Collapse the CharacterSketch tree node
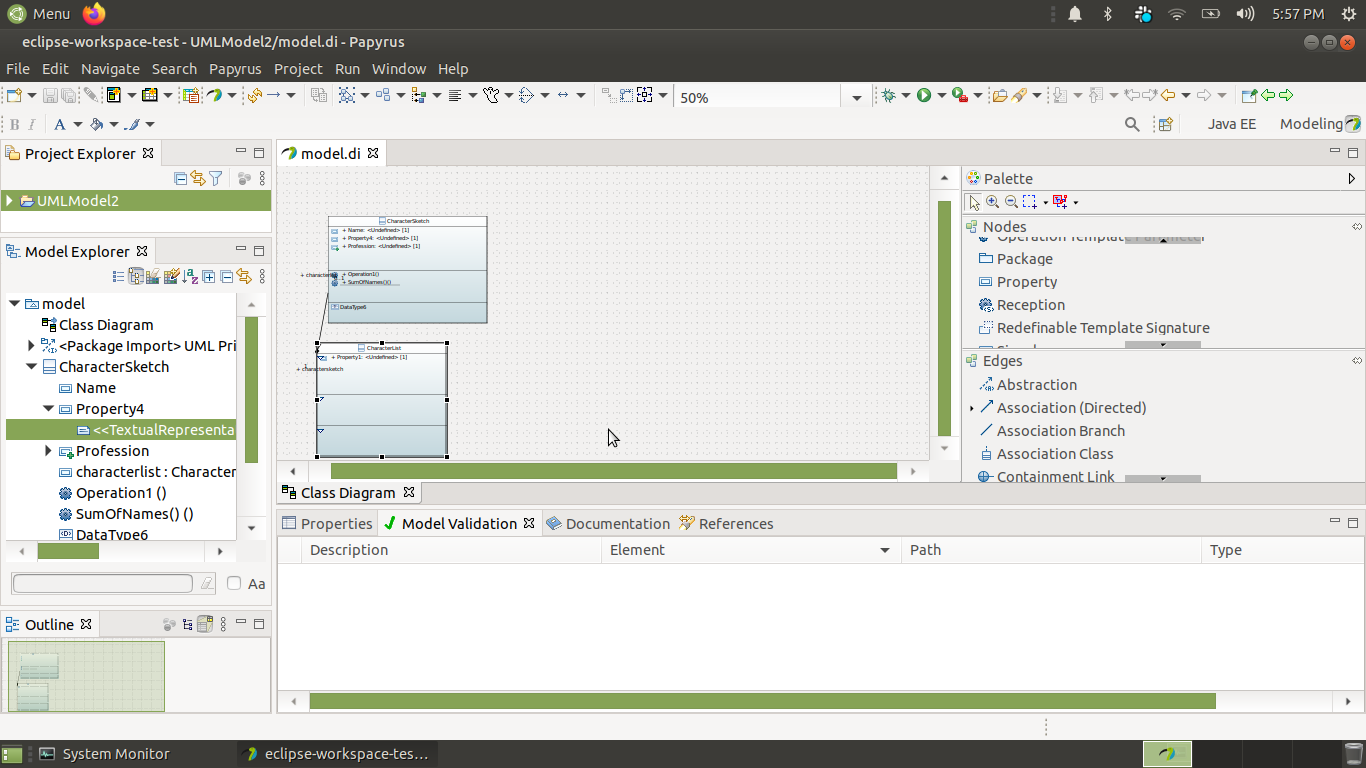Viewport: 1366px width, 768px height. tap(31, 366)
